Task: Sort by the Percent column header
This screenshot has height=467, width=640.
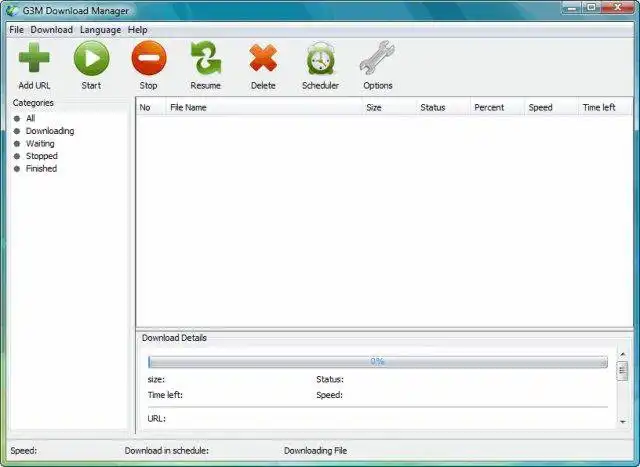Action: tap(497, 107)
